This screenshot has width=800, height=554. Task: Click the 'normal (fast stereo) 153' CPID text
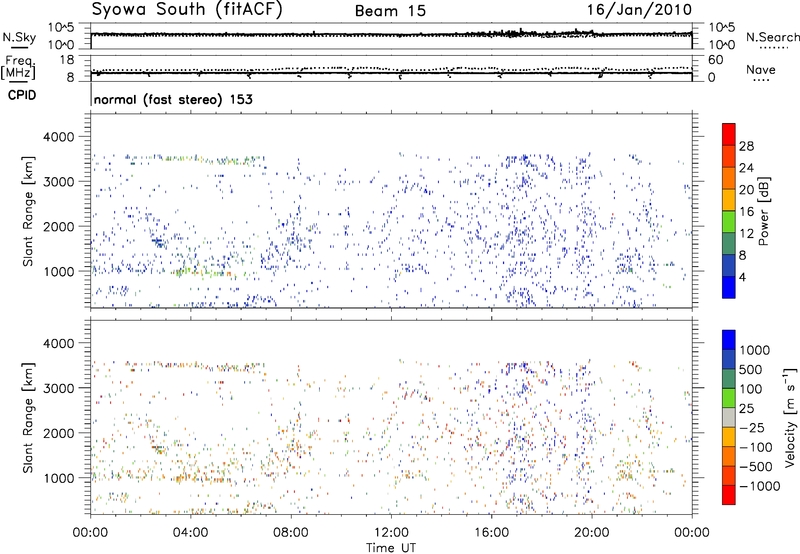pos(173,99)
